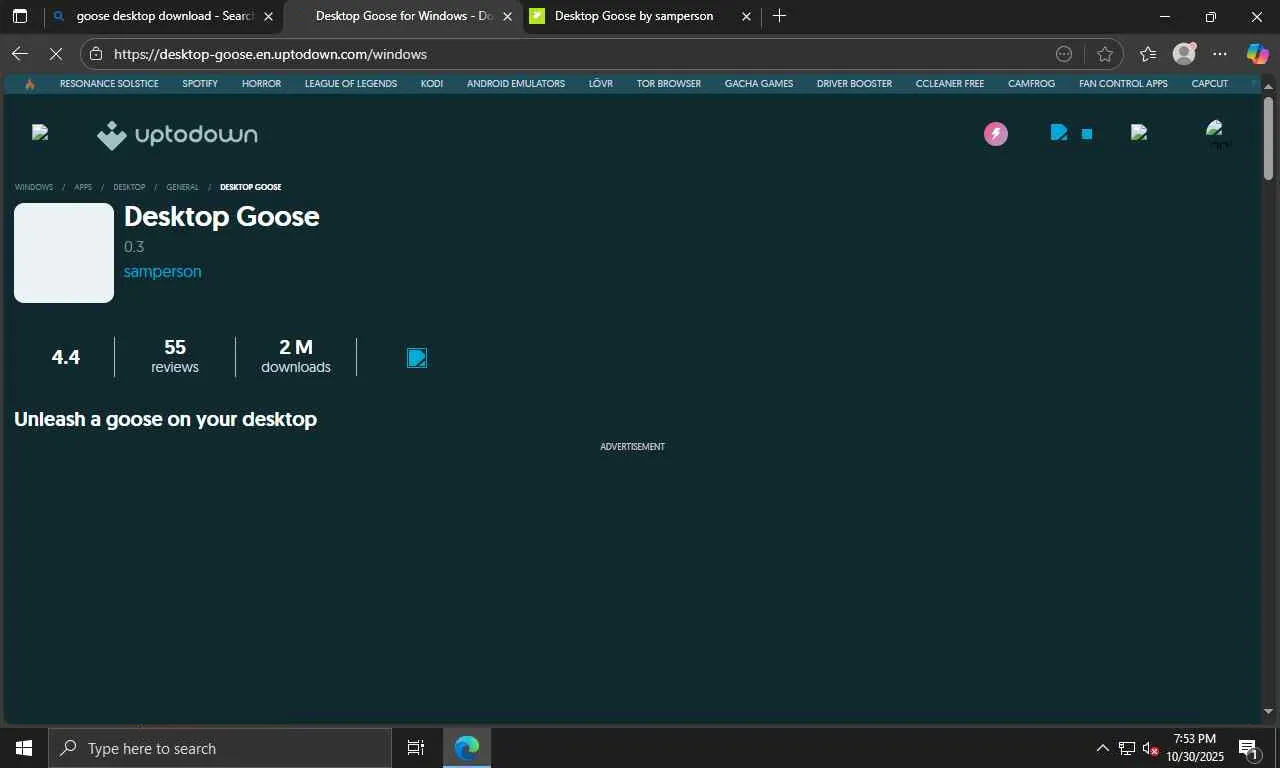1280x768 pixels.
Task: Click the ADVERTISEMENT label
Action: tap(632, 447)
